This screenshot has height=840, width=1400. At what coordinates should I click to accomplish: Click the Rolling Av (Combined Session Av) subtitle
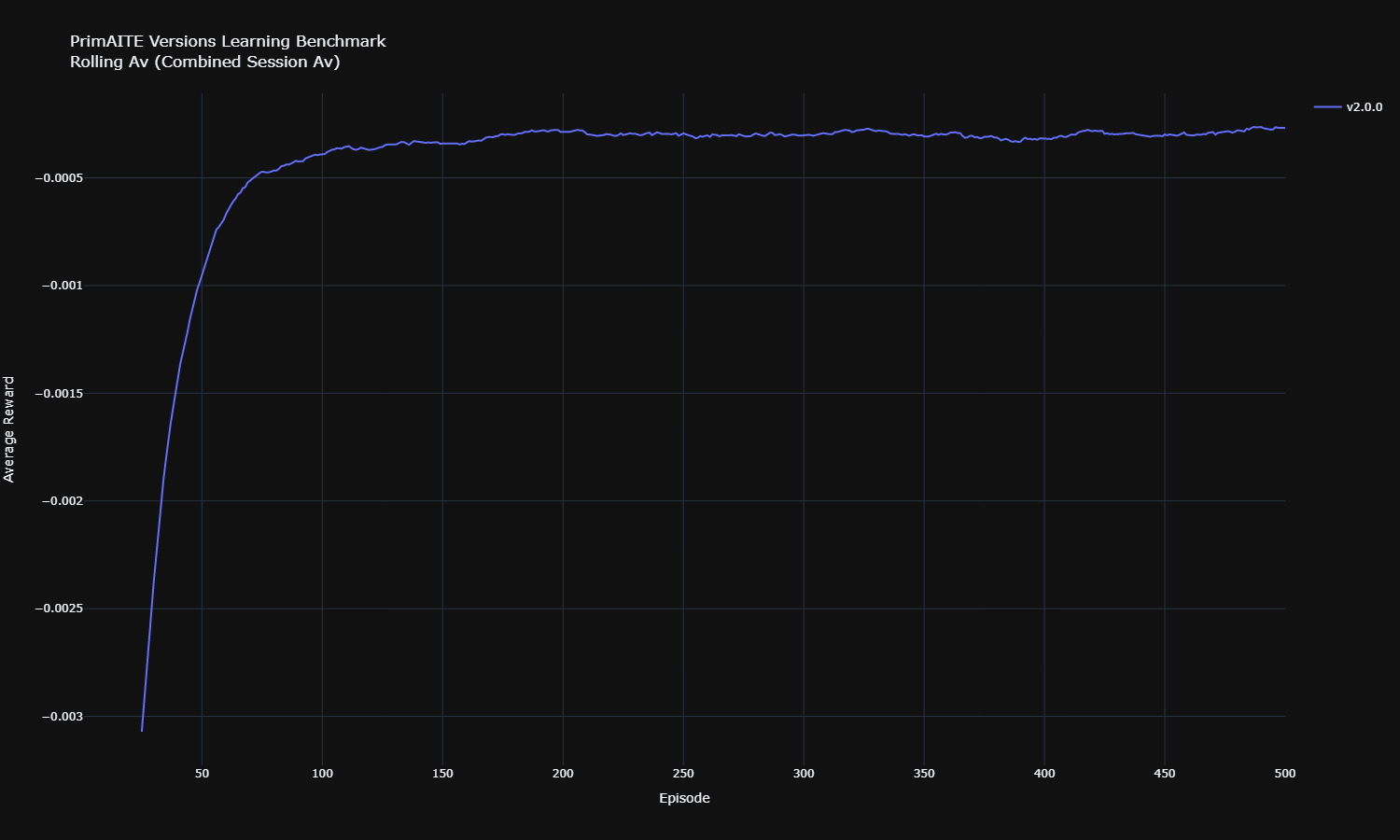pos(204,63)
